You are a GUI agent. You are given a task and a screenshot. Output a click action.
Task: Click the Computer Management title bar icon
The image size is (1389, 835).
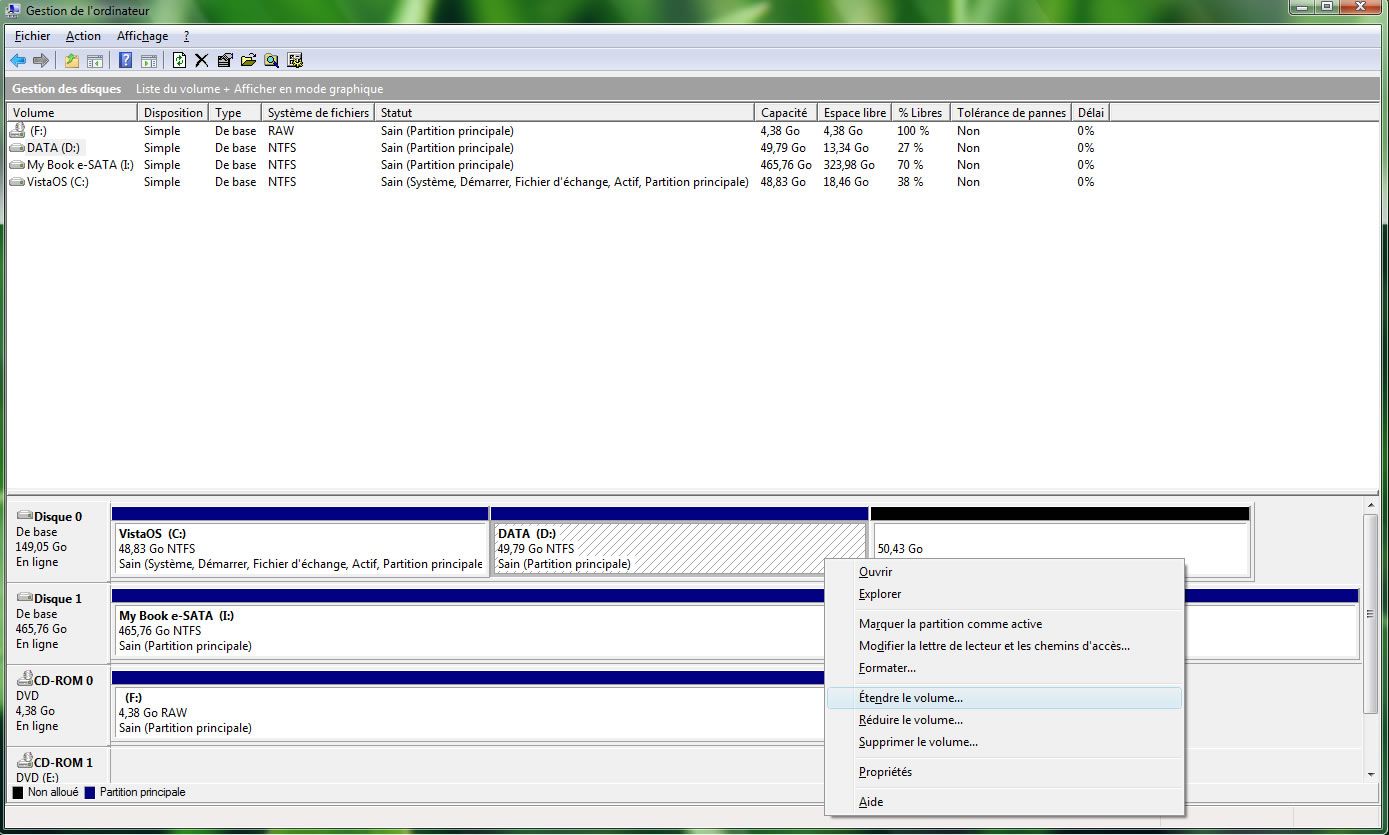point(13,11)
